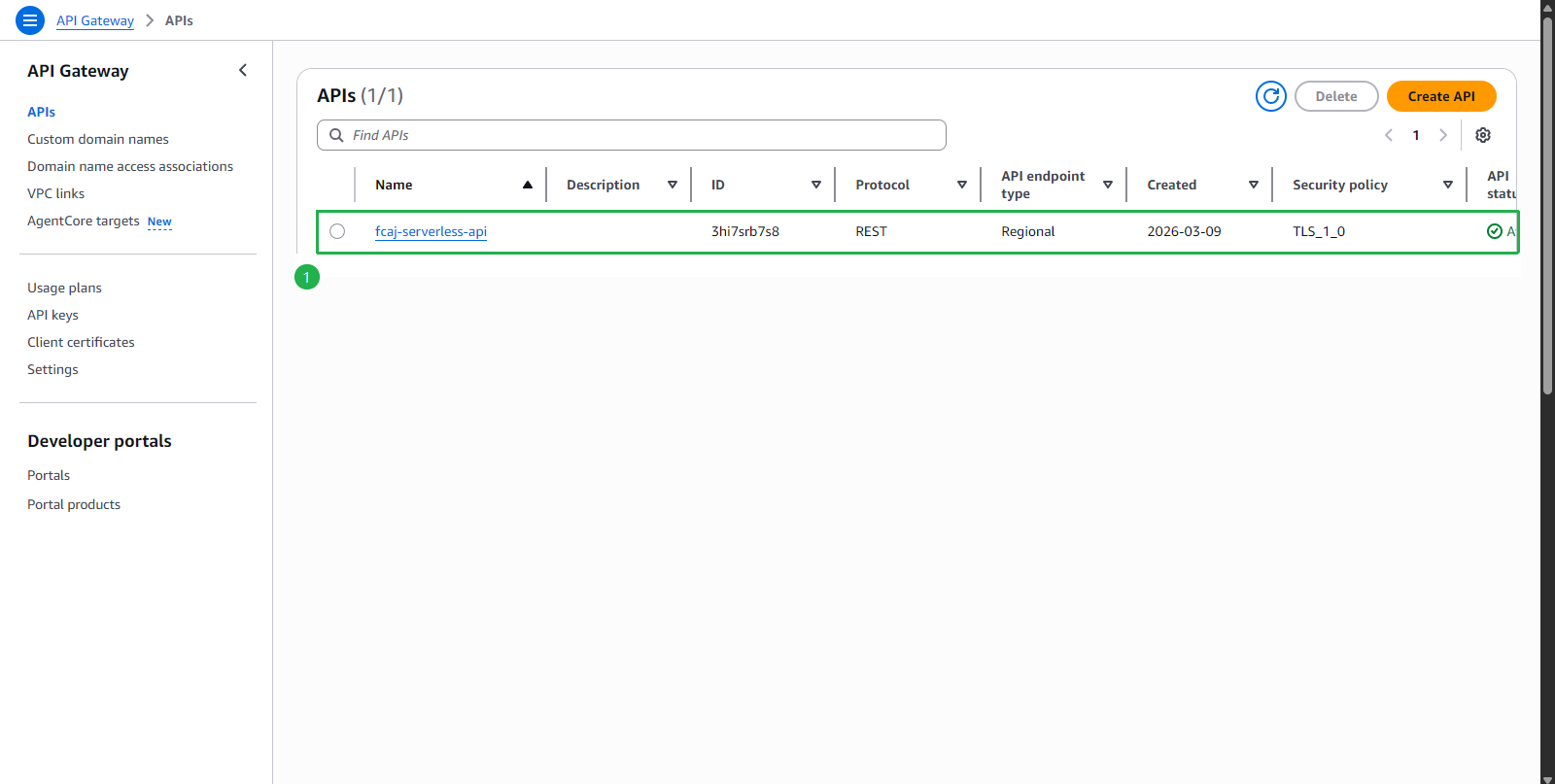This screenshot has width=1555, height=784.
Task: Click the APIs (1/1) table heading
Action: pyautogui.click(x=360, y=95)
